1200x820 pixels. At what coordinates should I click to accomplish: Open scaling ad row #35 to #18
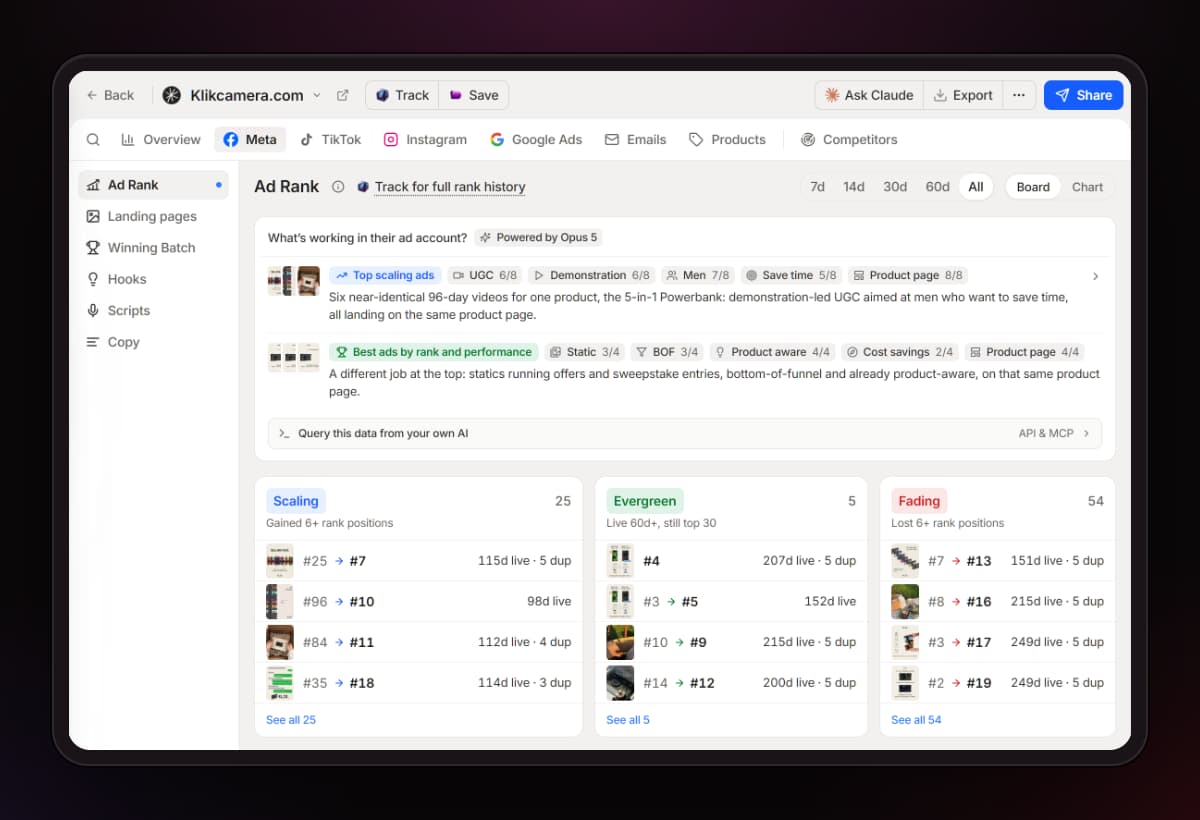coord(419,683)
